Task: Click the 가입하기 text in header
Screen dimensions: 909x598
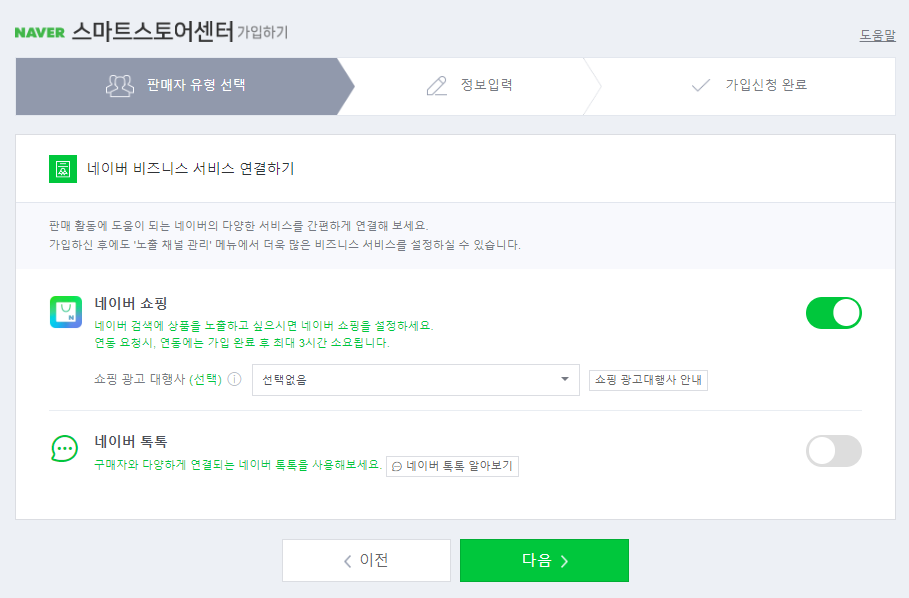Action: click(x=263, y=32)
